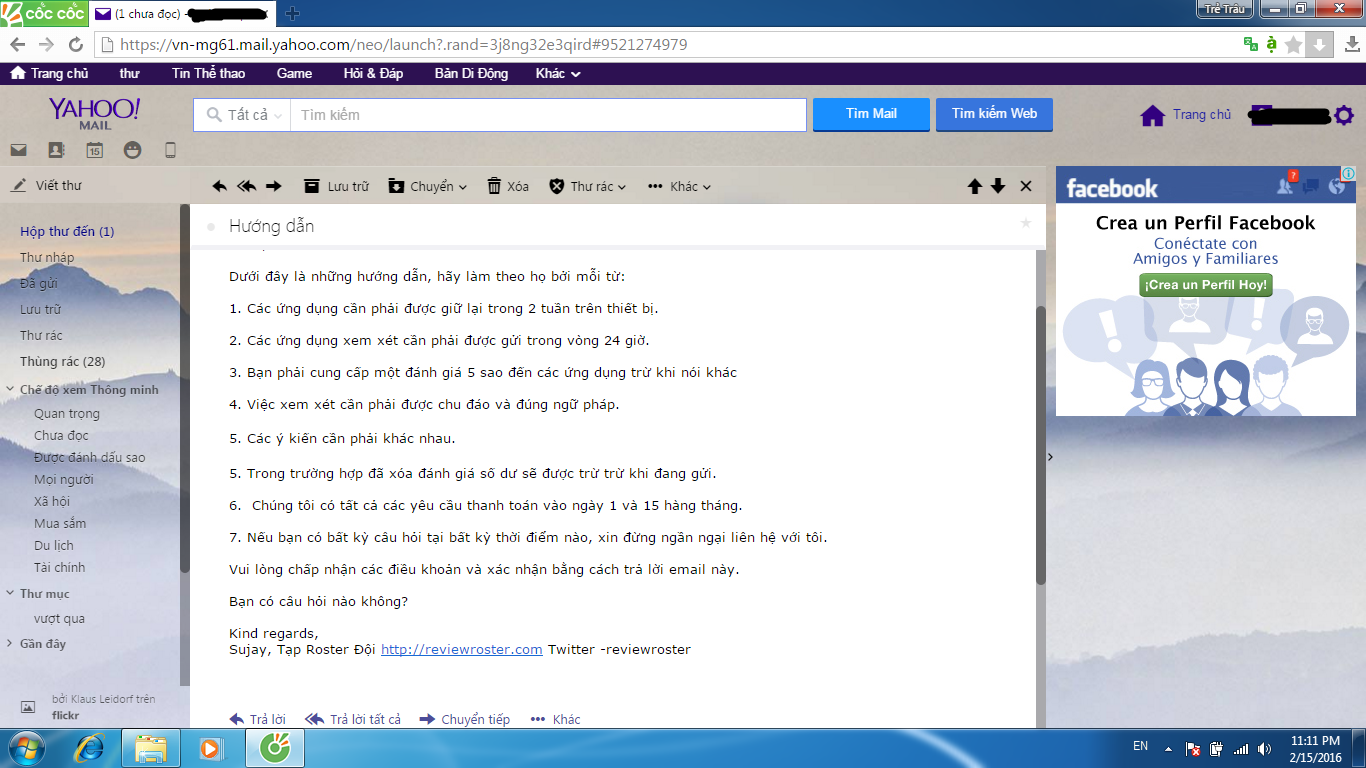This screenshot has height=768, width=1366.
Task: Bookmark the page with the star icon in address bar
Action: (x=1294, y=45)
